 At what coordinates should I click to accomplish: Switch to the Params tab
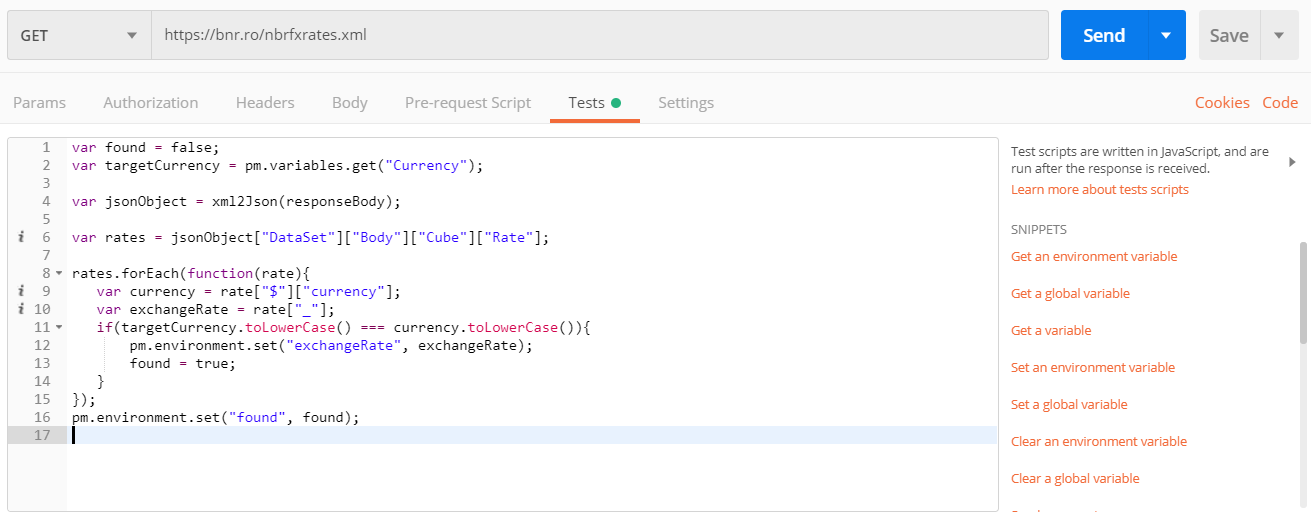pos(39,103)
